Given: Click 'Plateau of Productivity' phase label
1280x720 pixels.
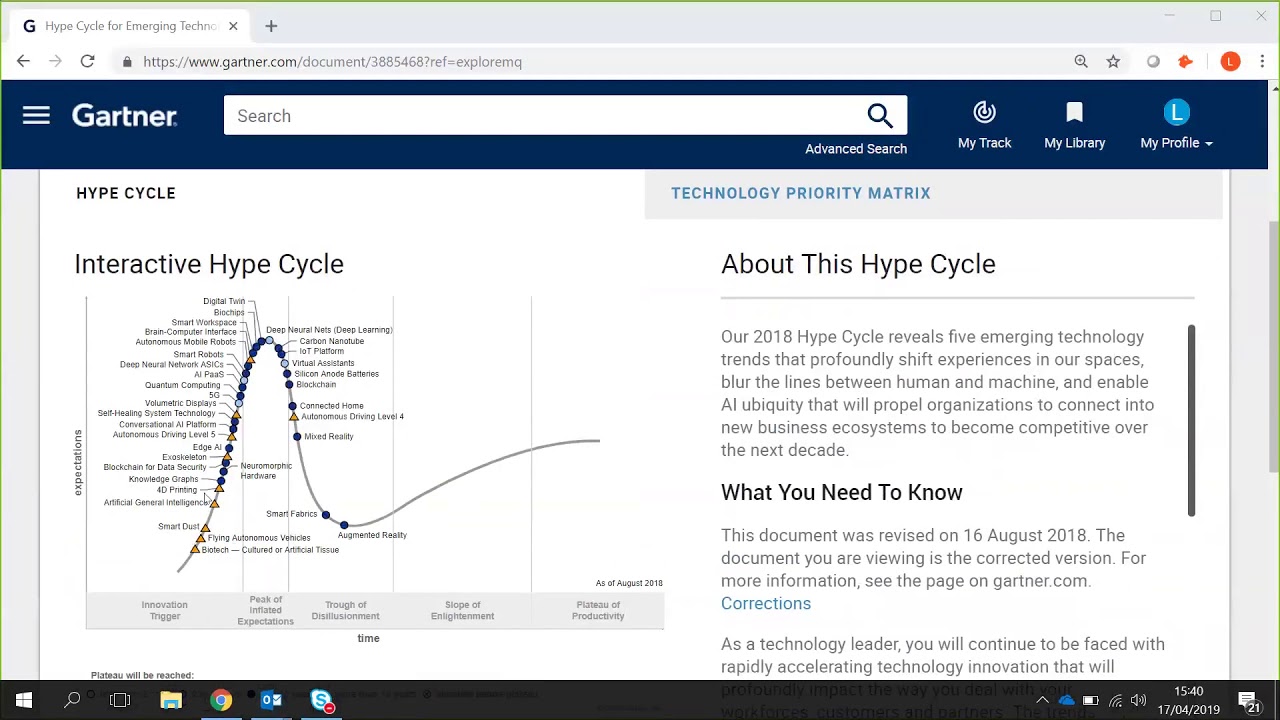Looking at the screenshot, I should [598, 610].
